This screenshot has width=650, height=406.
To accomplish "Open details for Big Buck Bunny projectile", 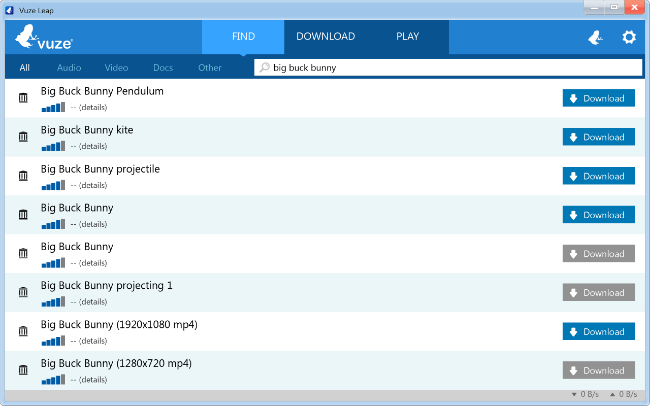I will [93, 185].
